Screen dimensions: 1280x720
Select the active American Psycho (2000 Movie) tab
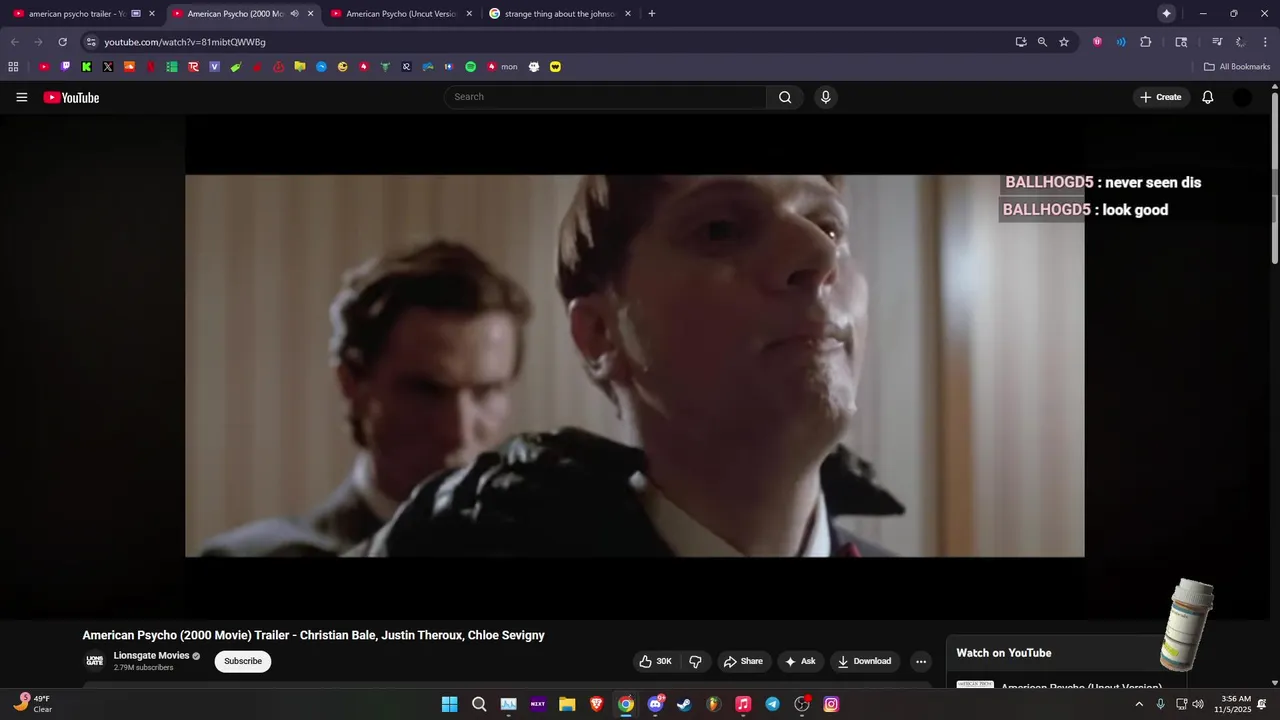(235, 14)
